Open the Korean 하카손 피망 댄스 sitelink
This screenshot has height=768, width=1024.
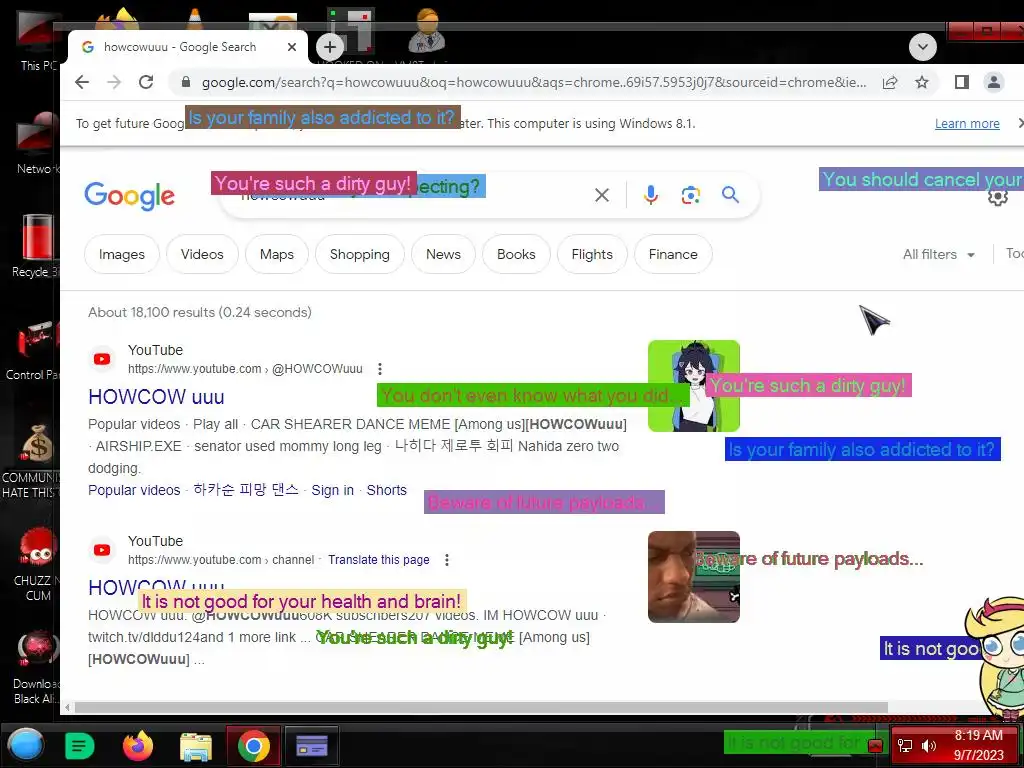click(x=246, y=490)
